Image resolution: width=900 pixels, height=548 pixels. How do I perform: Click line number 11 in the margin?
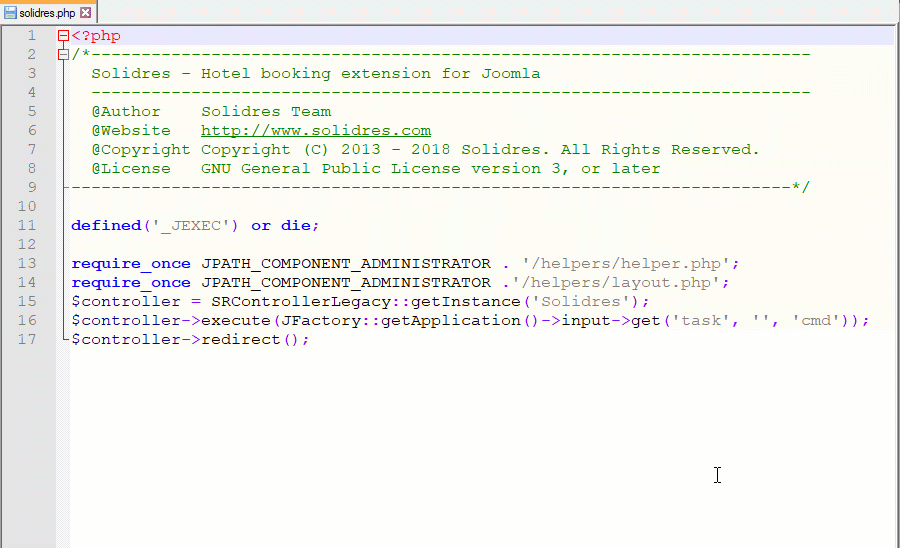(x=27, y=225)
